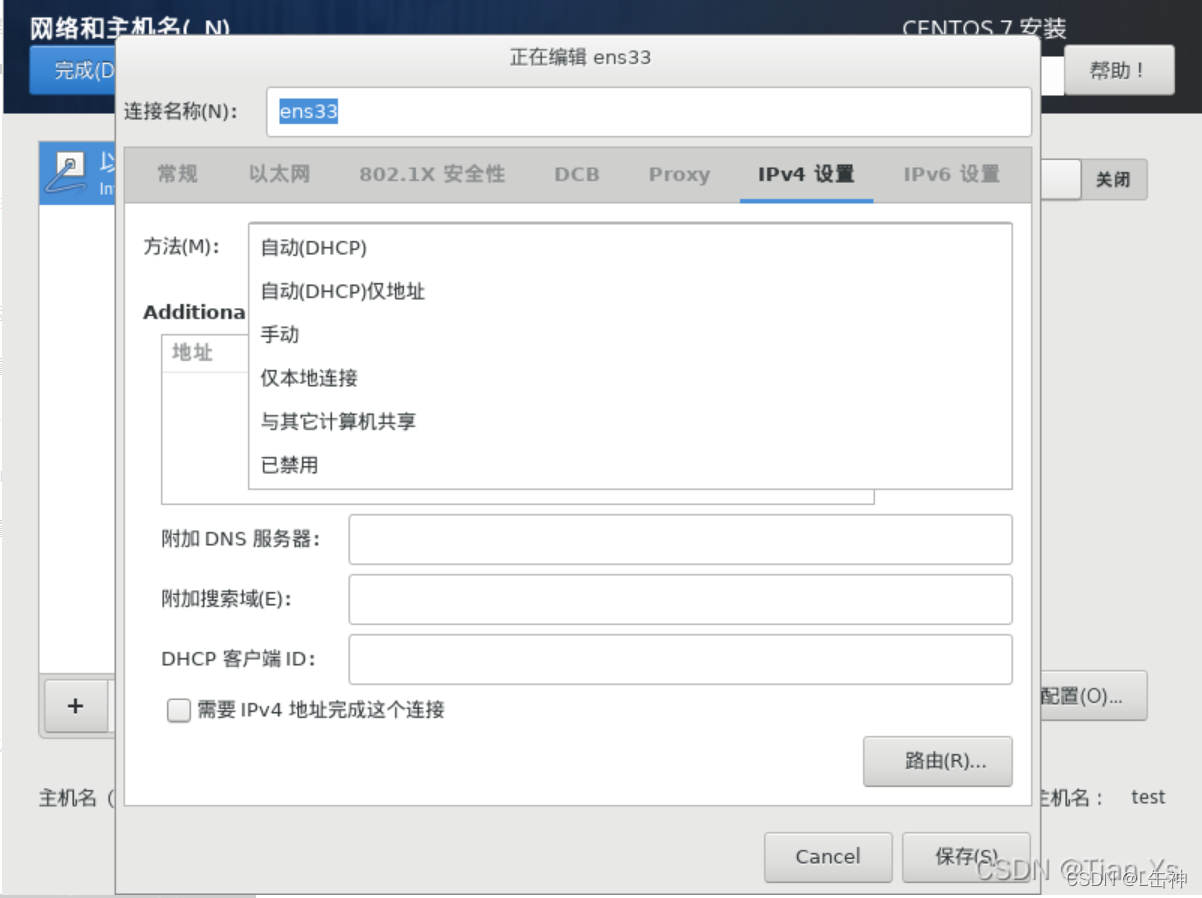The image size is (1202, 898).
Task: Click the 附加搜索域 input field
Action: click(x=680, y=599)
